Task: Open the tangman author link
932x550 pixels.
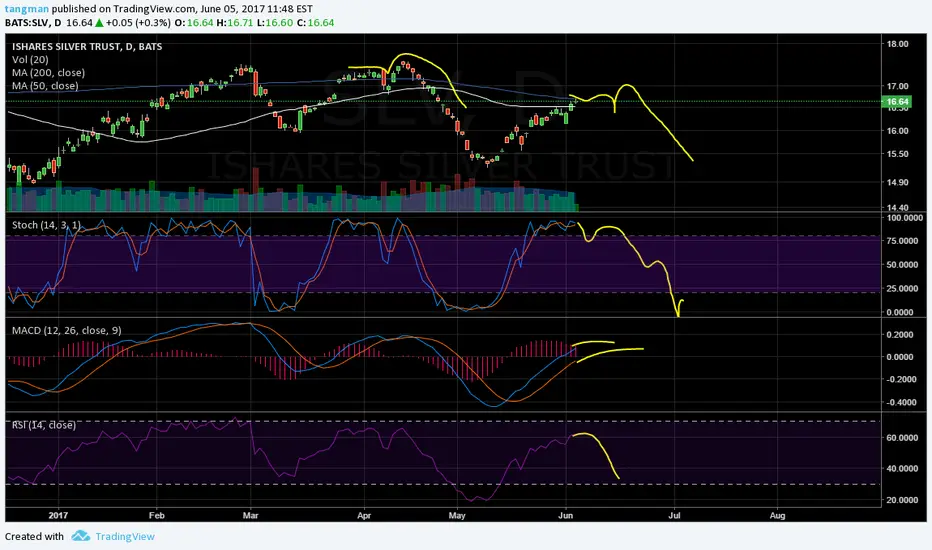Action: coord(27,9)
